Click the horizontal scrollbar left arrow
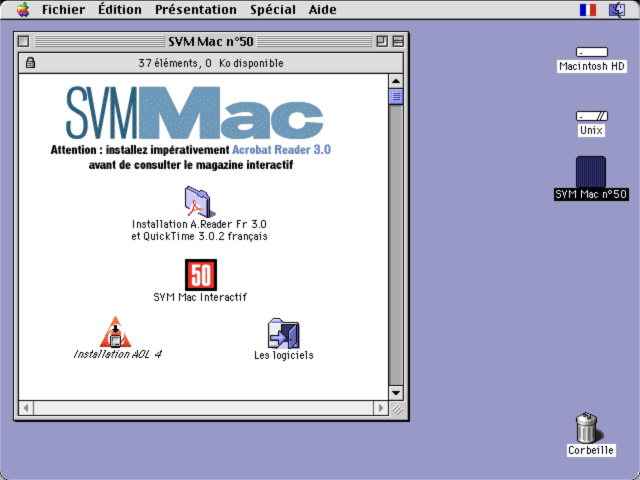 click(26, 408)
